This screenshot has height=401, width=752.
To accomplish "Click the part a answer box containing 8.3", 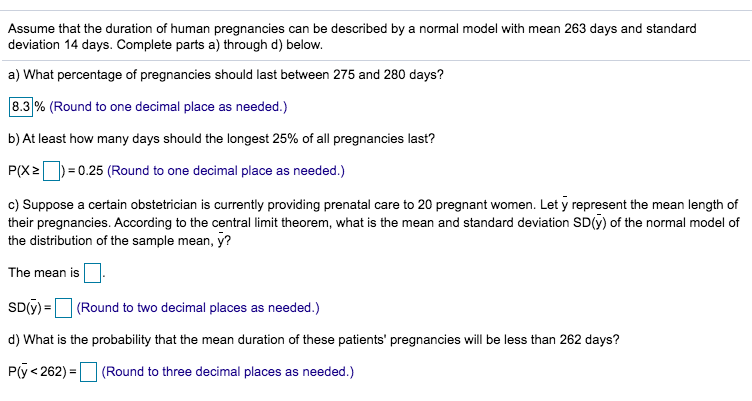I will click(21, 106).
